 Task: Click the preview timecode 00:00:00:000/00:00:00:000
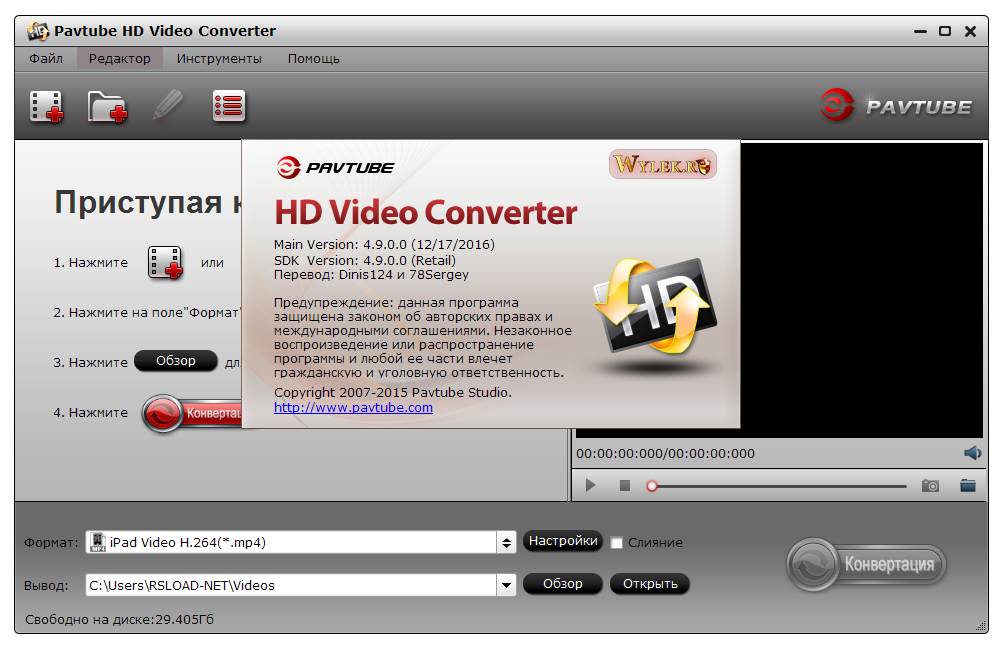point(665,453)
